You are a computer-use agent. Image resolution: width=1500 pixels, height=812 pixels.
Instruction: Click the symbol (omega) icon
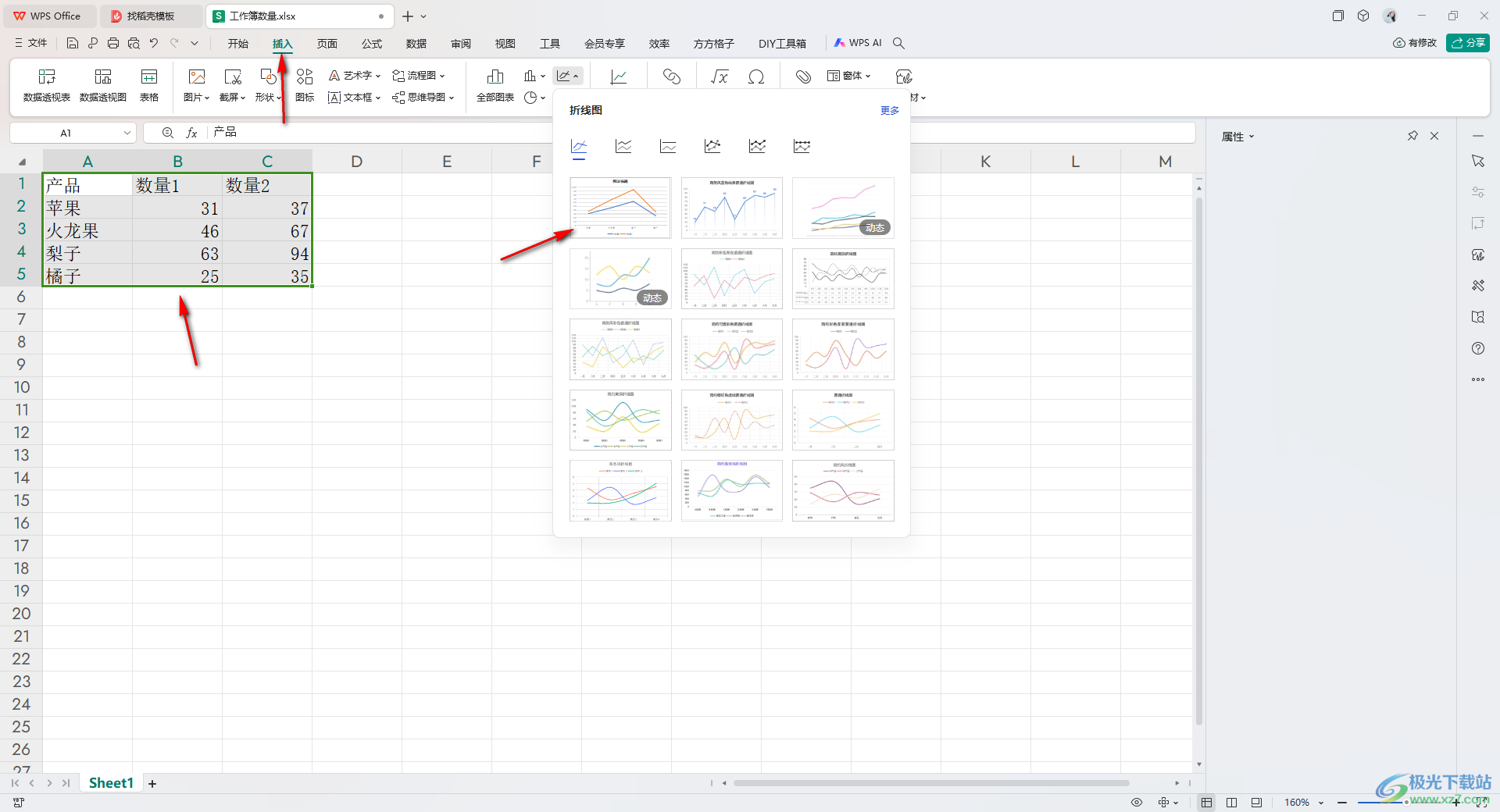point(756,77)
